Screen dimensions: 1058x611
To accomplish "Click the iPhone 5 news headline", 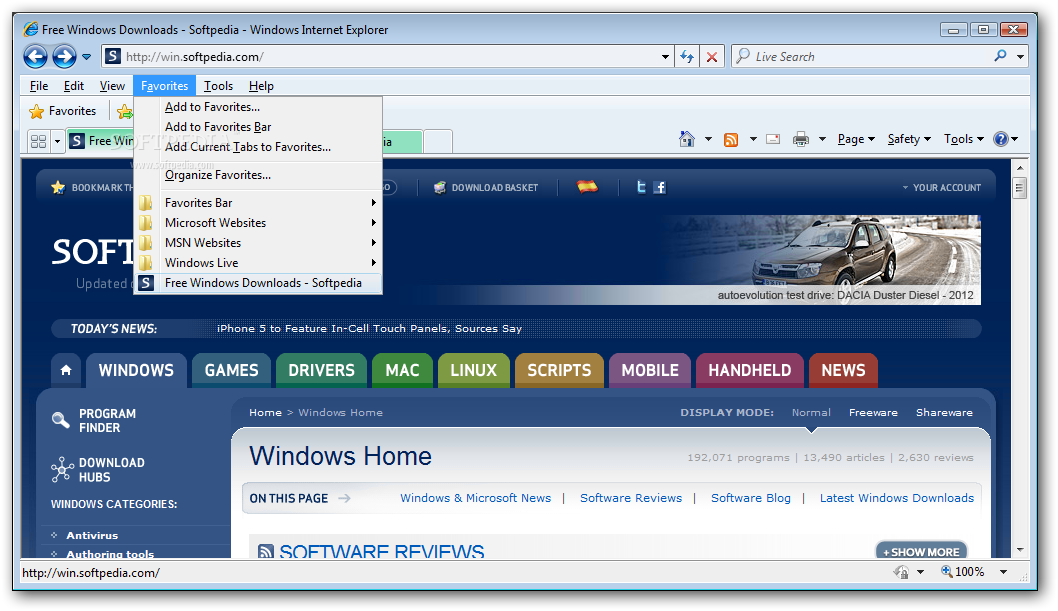I will coord(369,328).
